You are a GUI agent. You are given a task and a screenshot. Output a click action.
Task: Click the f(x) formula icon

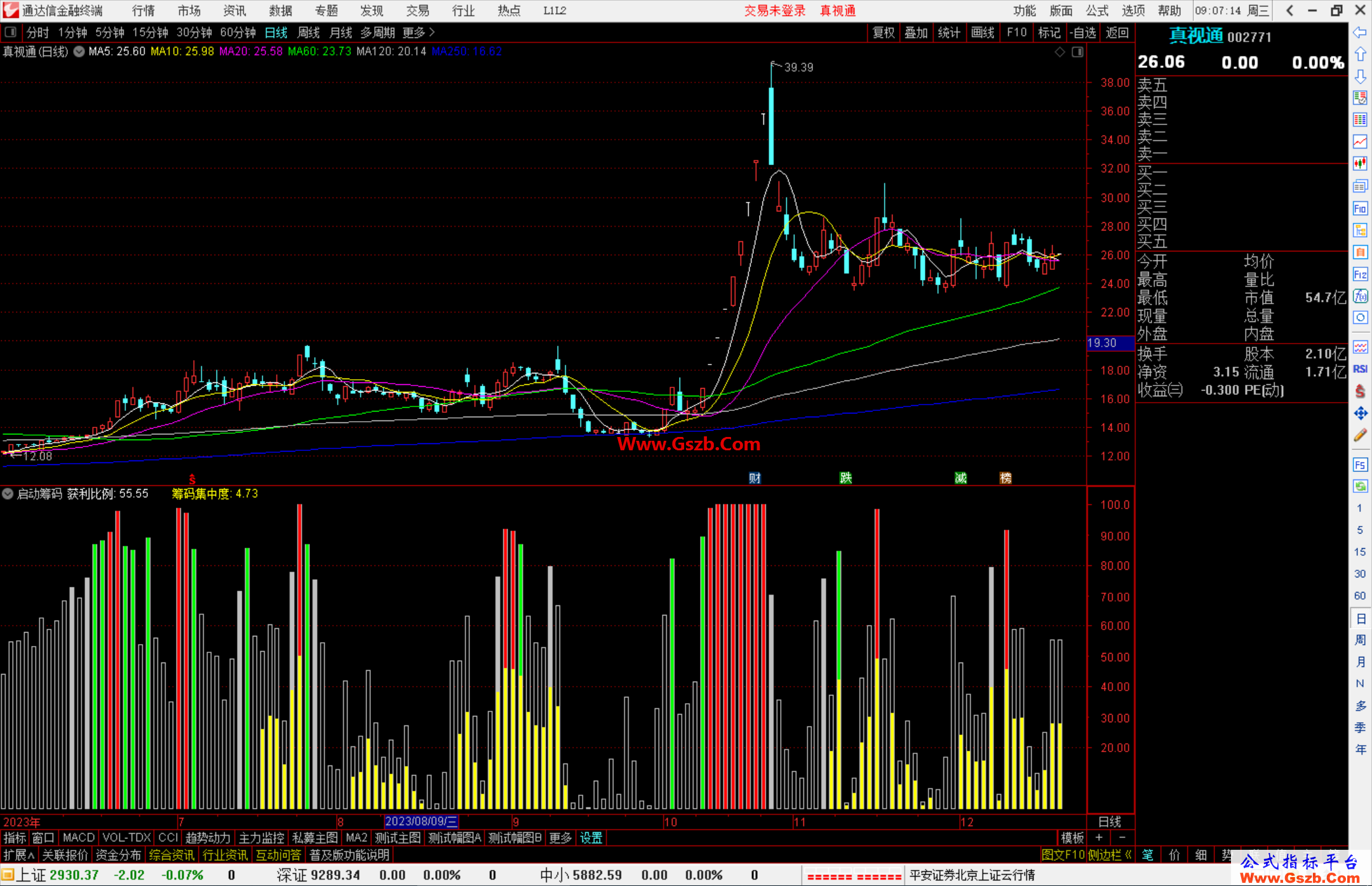(x=1360, y=296)
